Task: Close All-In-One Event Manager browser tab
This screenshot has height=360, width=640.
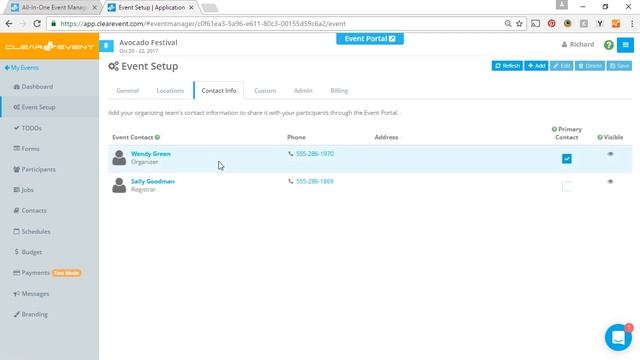Action: pos(94,7)
